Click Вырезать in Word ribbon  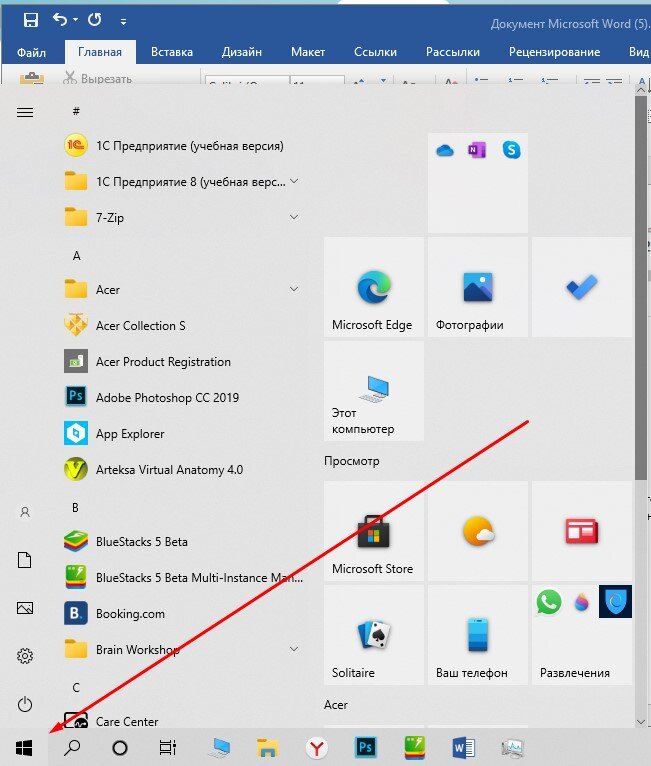point(98,78)
